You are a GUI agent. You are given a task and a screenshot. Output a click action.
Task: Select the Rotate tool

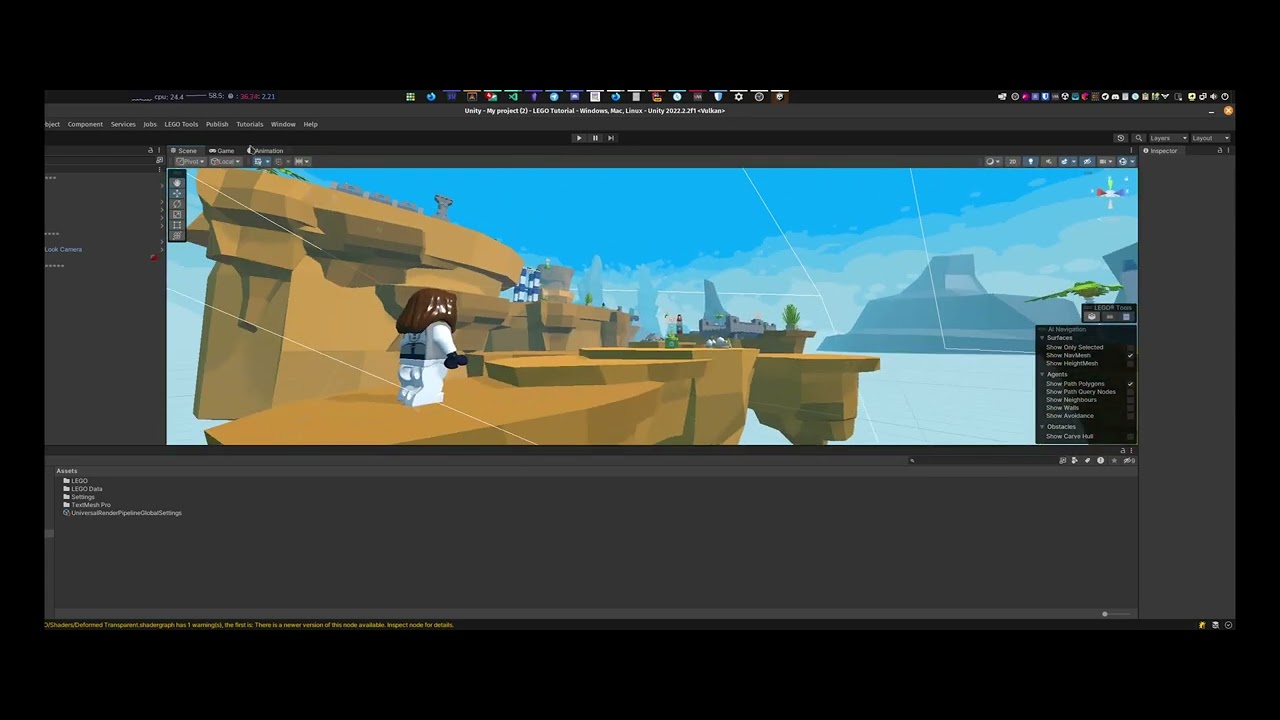177,204
